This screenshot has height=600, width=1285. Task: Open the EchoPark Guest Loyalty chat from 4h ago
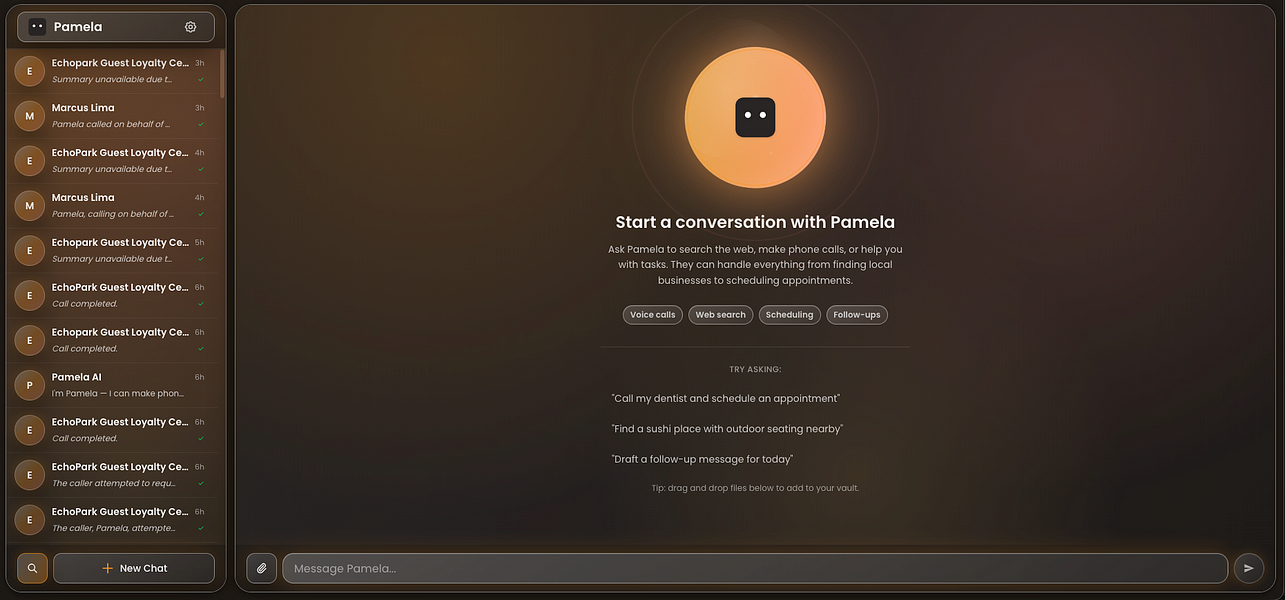[x=112, y=161]
